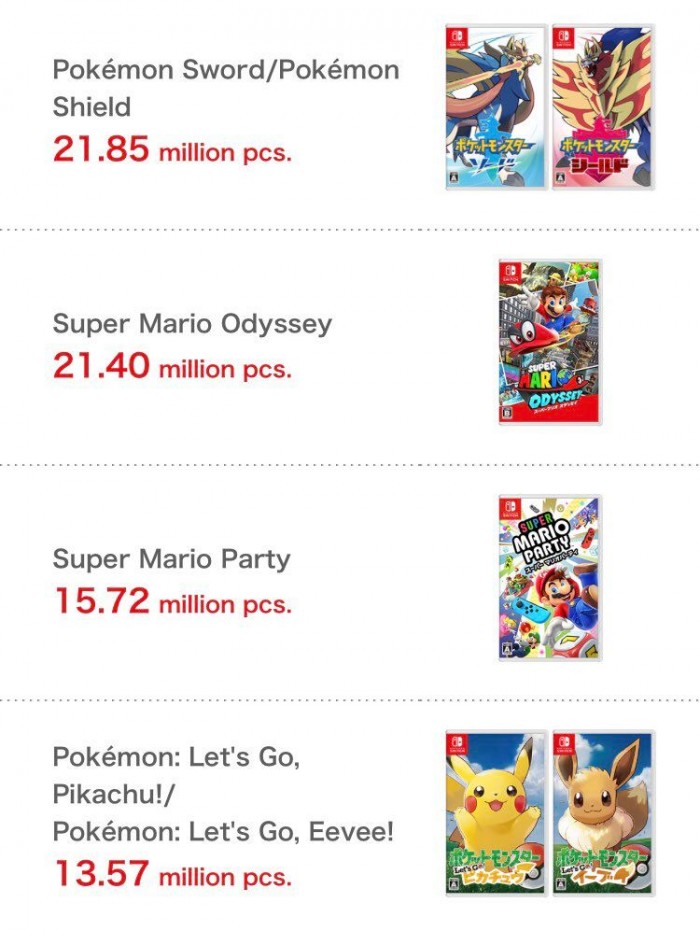Click the Switch logo on Mario Party cover

(511, 508)
